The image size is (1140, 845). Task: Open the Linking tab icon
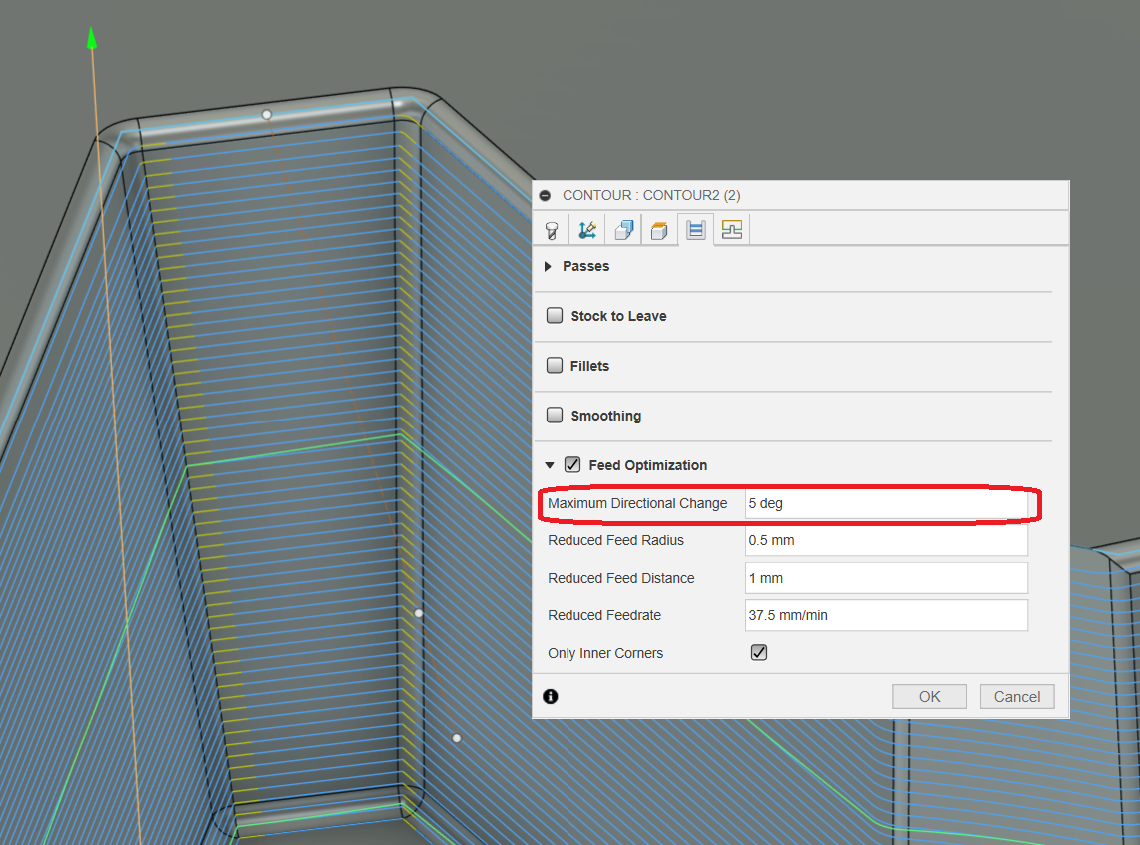[731, 229]
